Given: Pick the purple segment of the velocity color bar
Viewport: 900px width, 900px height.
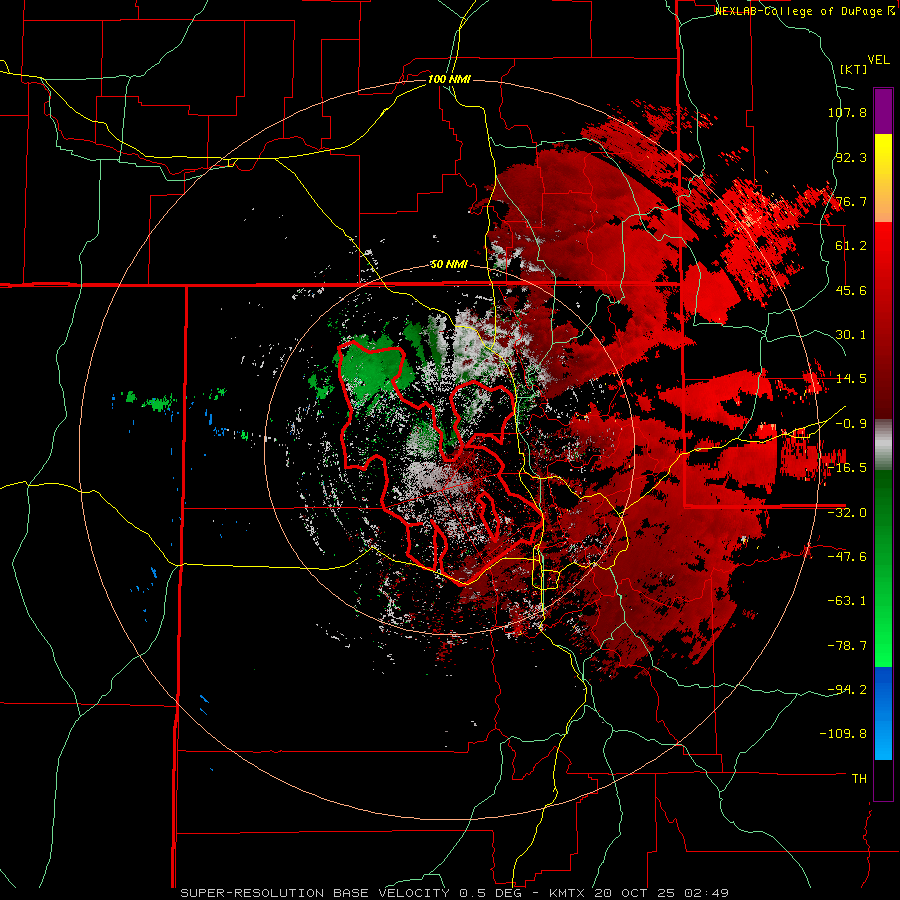Looking at the screenshot, I should pyautogui.click(x=883, y=112).
